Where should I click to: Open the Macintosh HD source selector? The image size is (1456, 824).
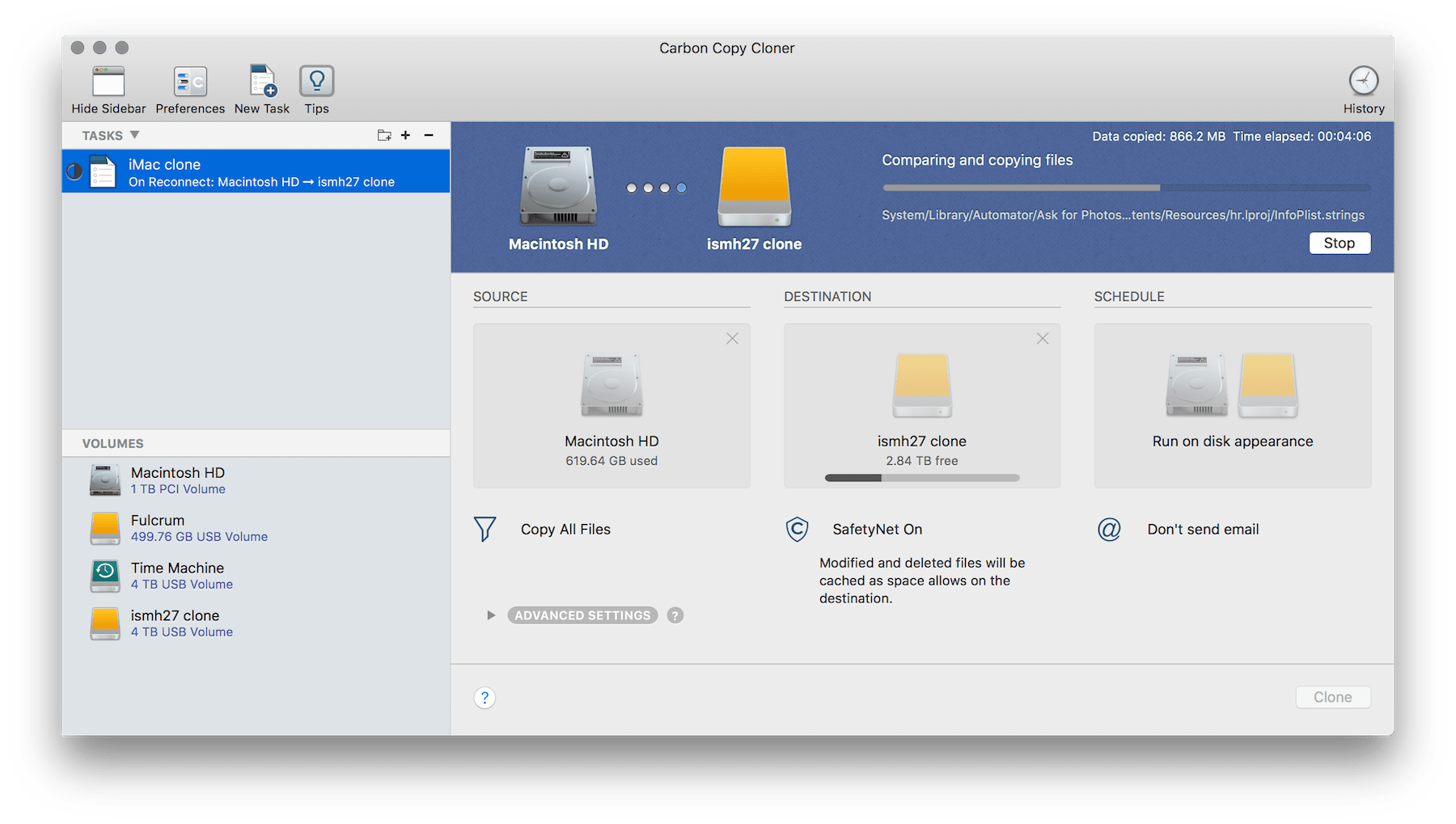[x=612, y=406]
